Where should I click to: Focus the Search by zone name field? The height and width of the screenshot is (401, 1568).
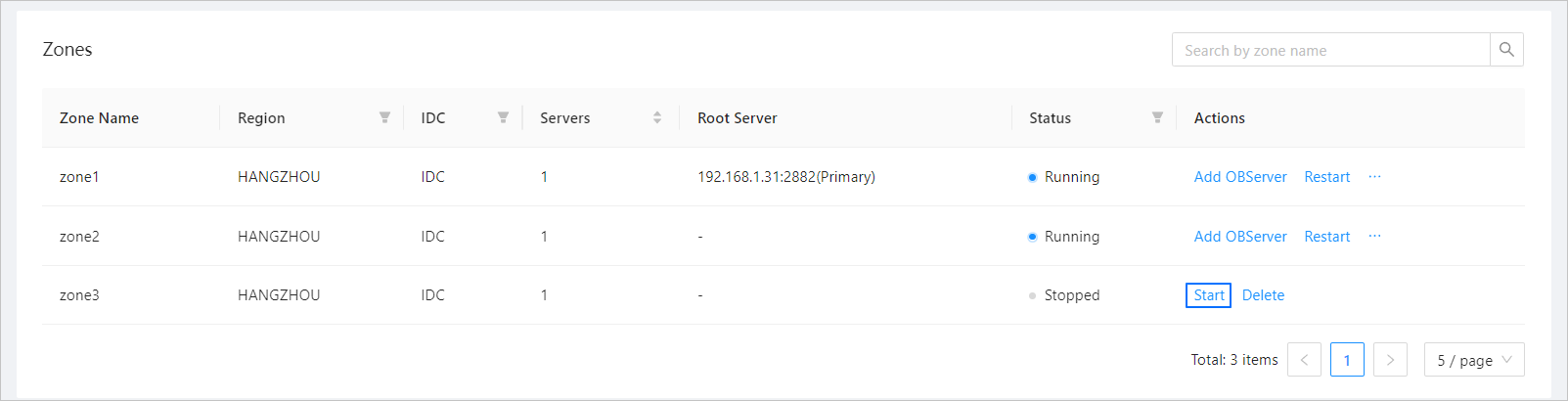click(x=1331, y=50)
